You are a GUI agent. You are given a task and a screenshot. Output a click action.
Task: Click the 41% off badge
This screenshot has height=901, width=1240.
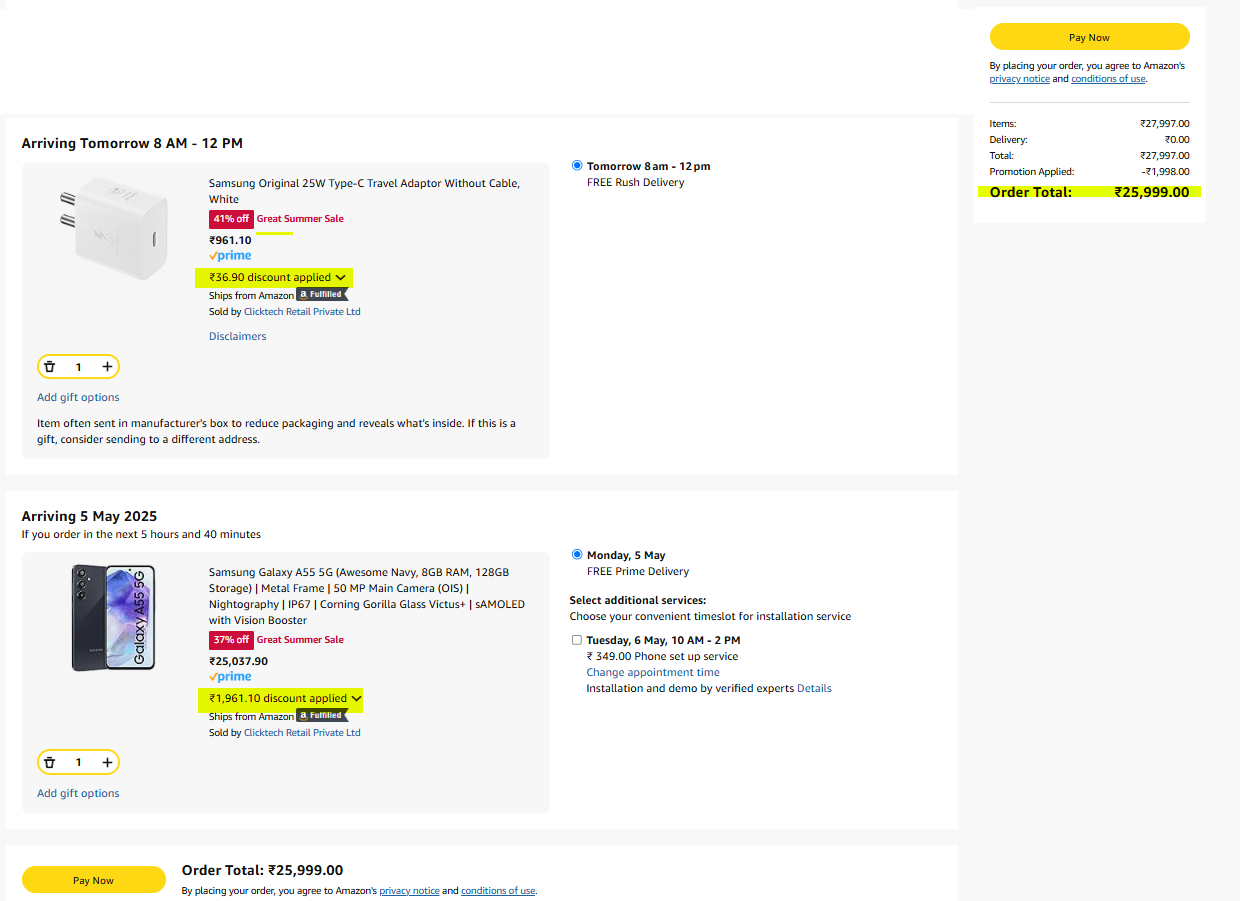[231, 219]
